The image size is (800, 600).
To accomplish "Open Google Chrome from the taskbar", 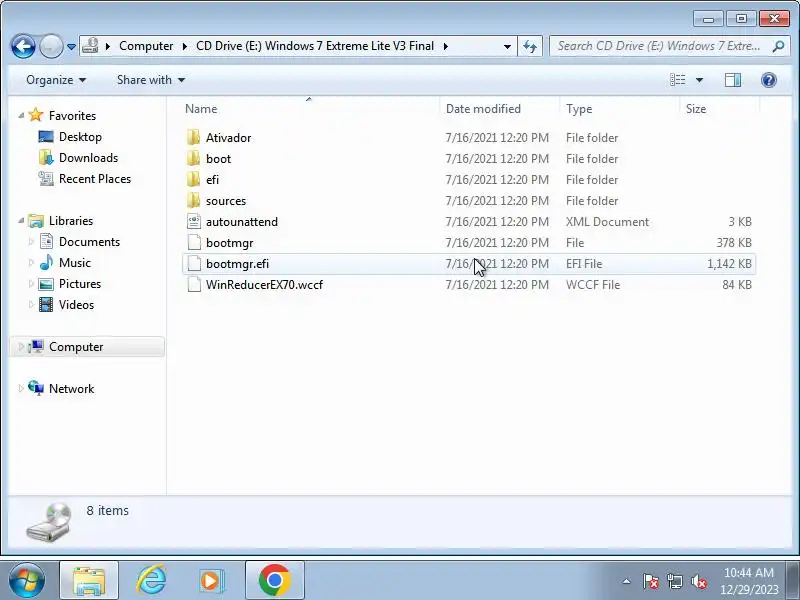I will 274,580.
